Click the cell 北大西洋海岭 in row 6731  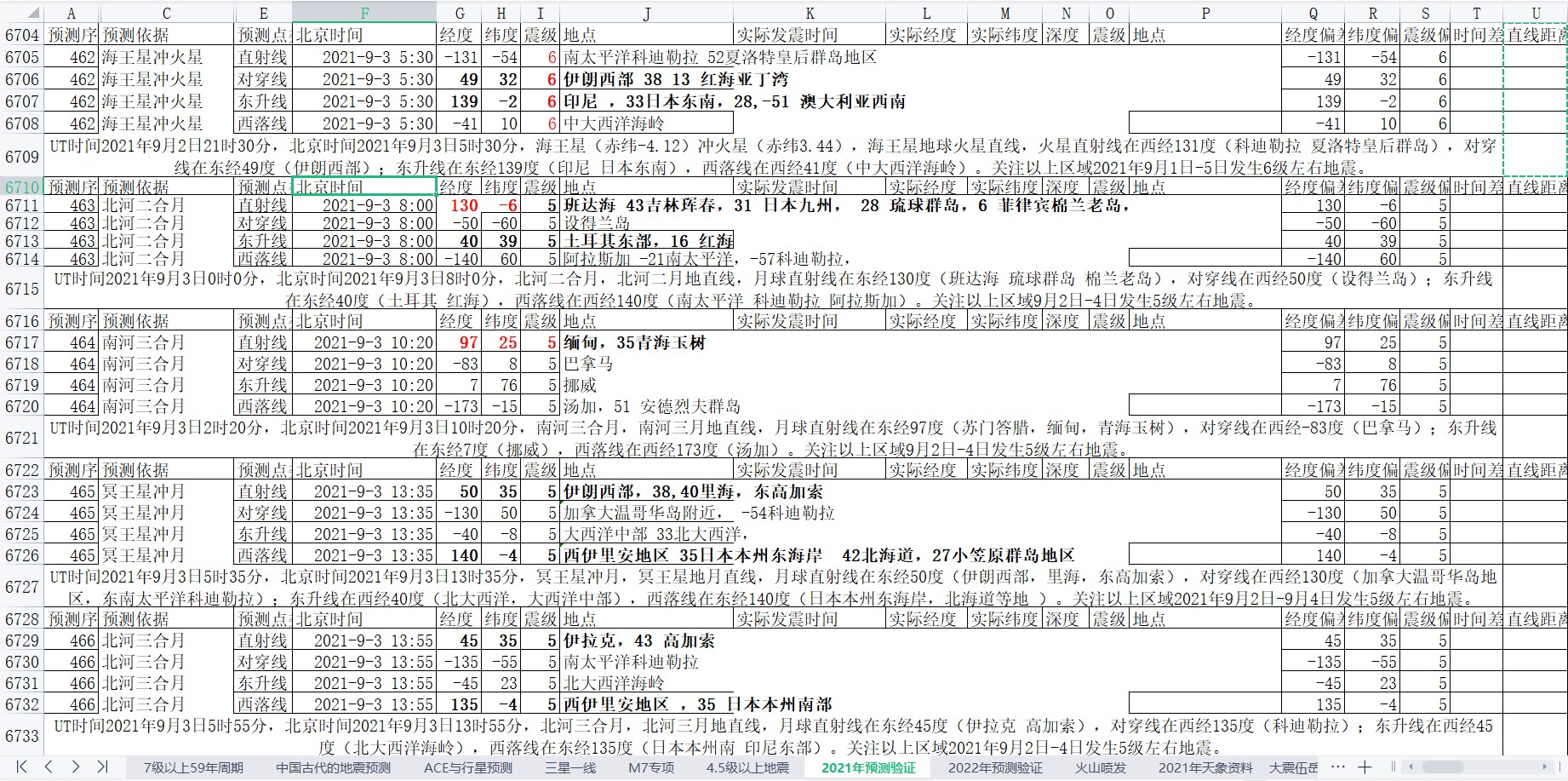coord(646,683)
